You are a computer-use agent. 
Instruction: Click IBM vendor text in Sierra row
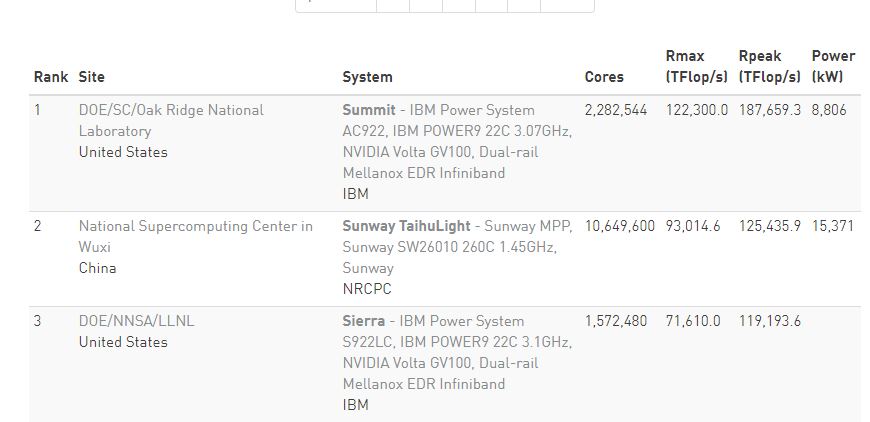click(x=356, y=405)
